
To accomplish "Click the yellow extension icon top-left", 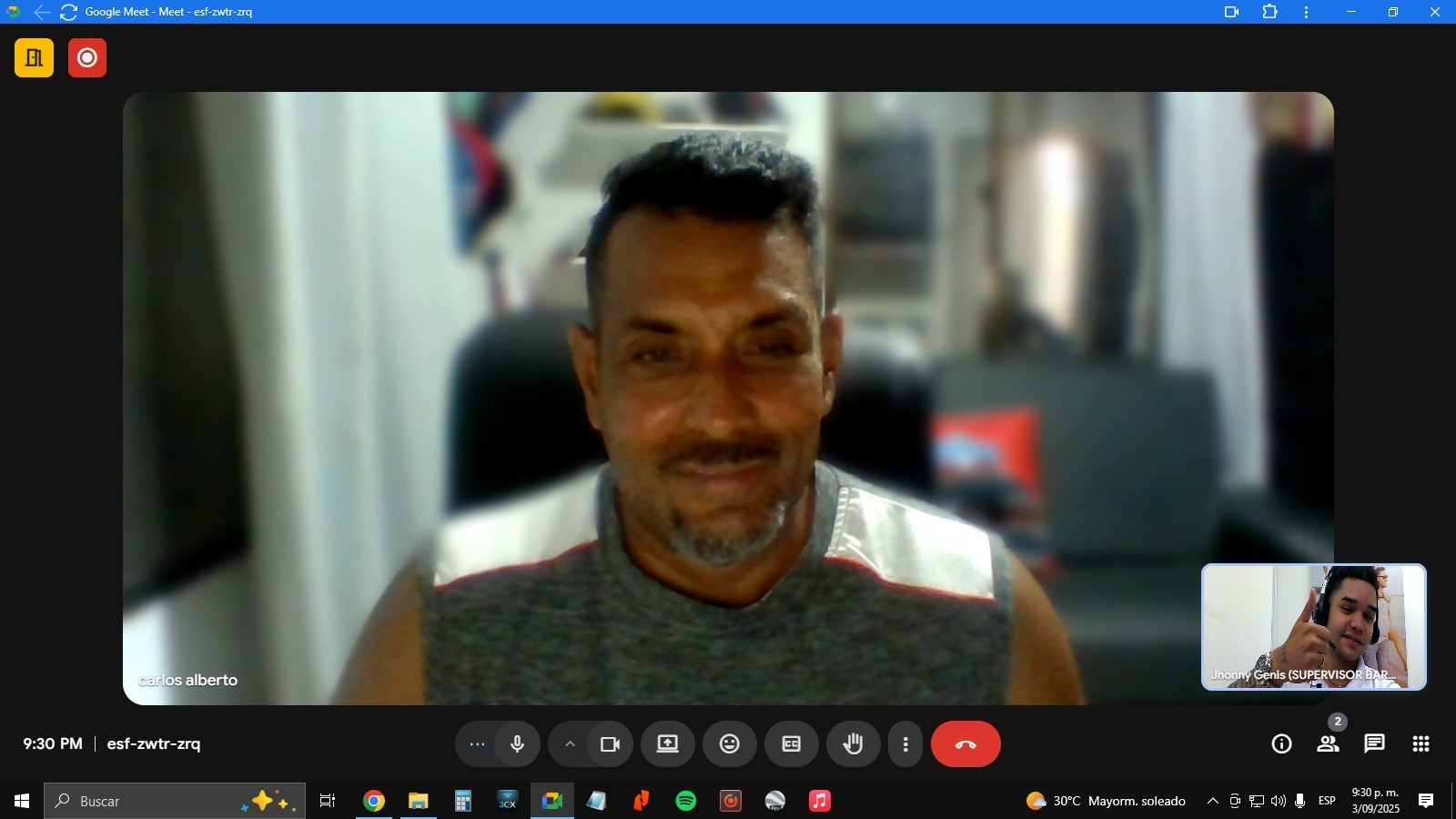I will click(35, 58).
